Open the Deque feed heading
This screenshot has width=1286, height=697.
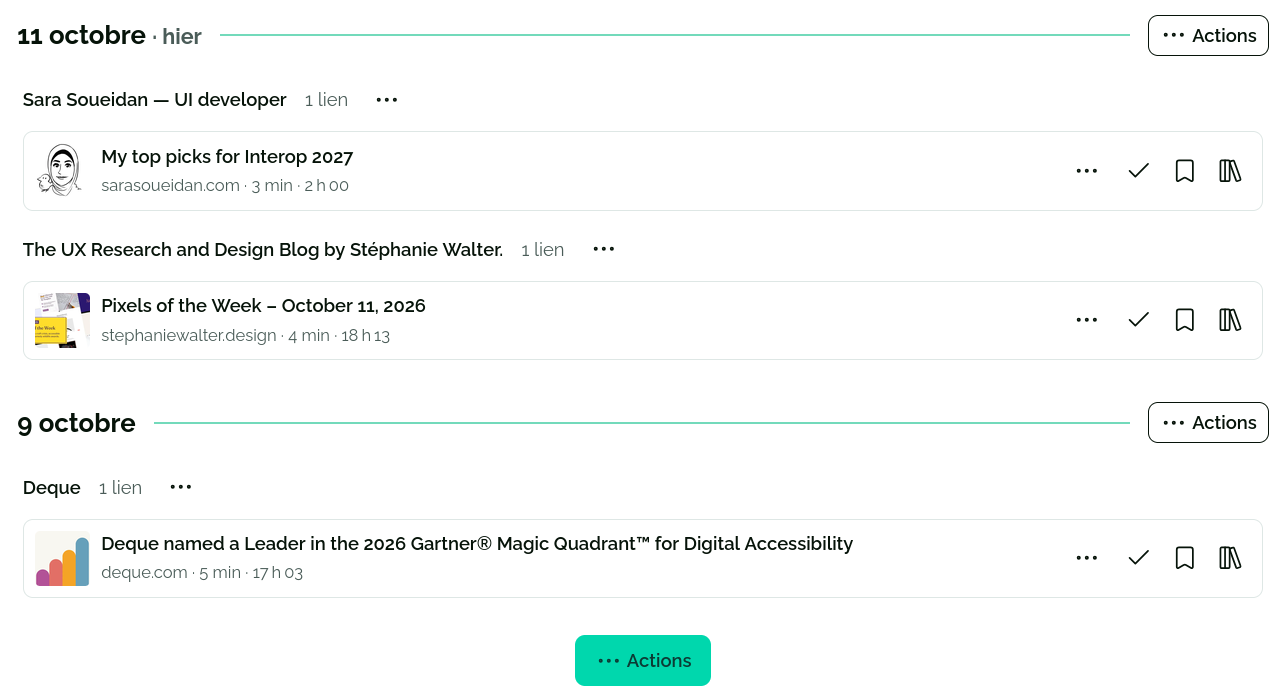click(52, 488)
